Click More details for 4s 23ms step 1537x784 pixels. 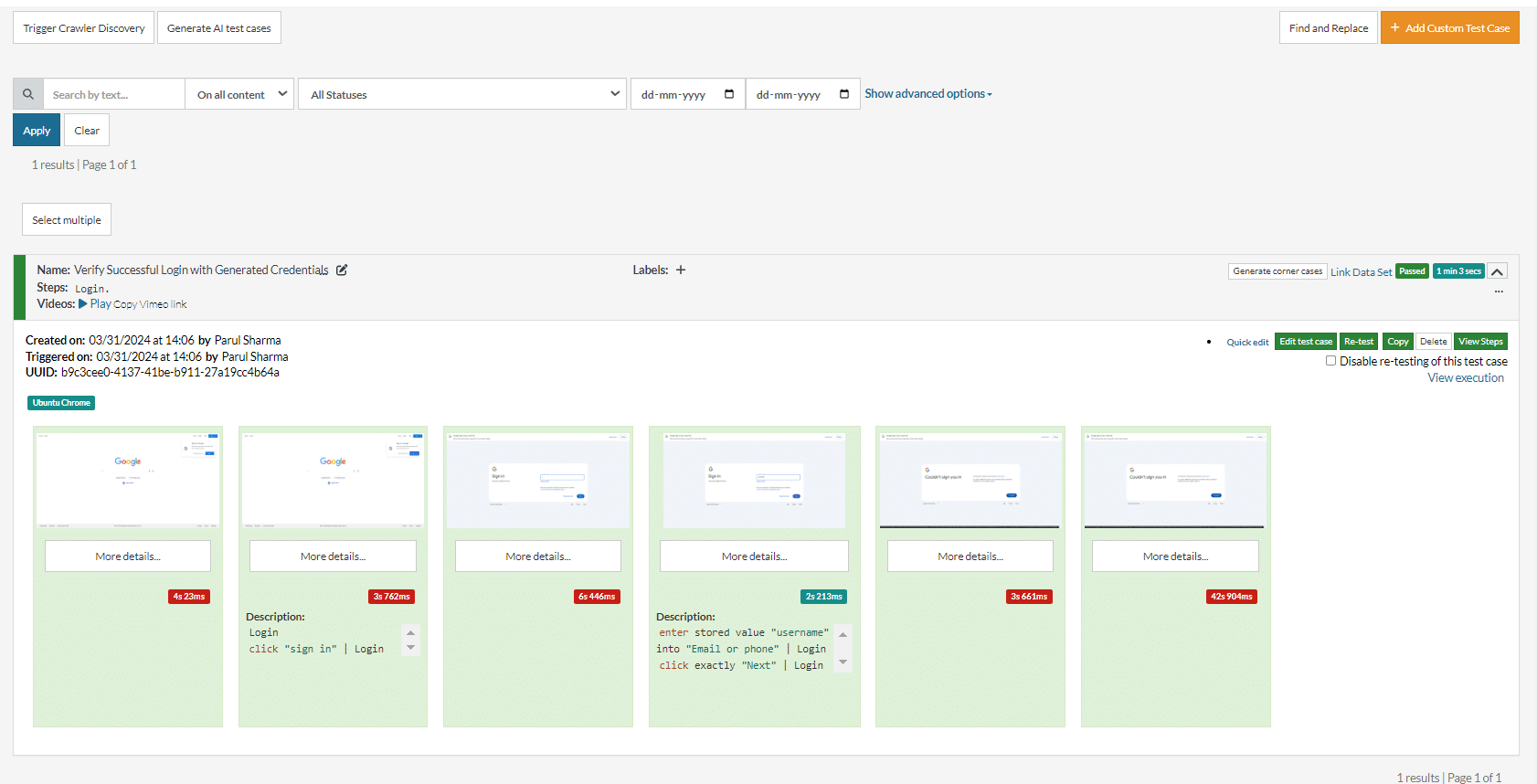coord(128,556)
